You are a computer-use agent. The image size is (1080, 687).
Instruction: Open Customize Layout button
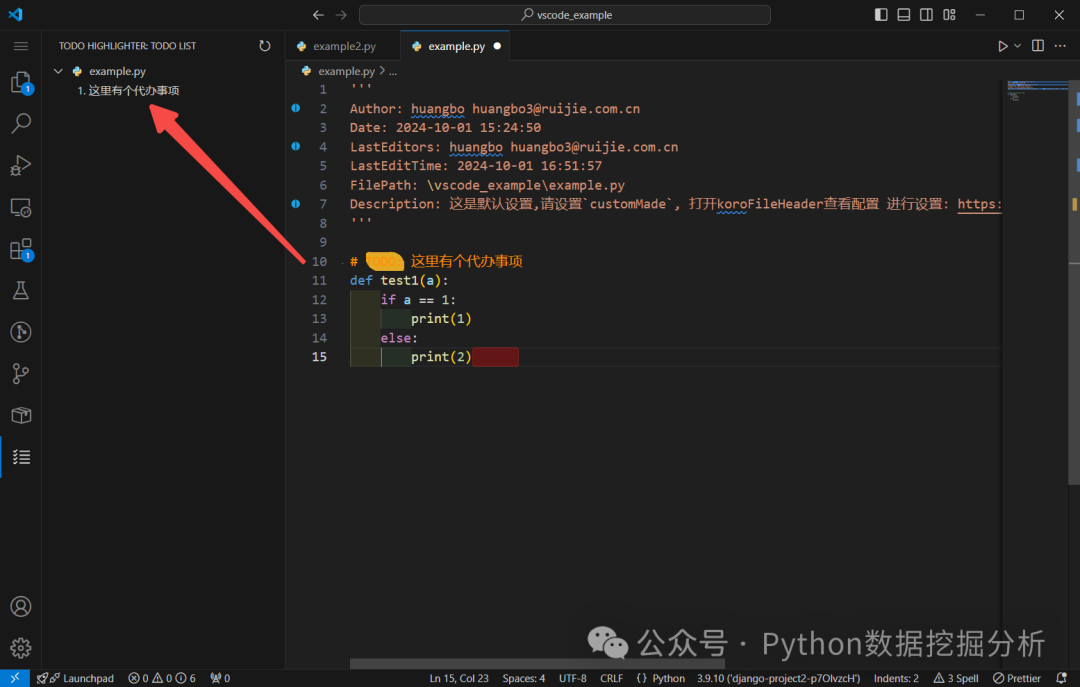(x=949, y=14)
